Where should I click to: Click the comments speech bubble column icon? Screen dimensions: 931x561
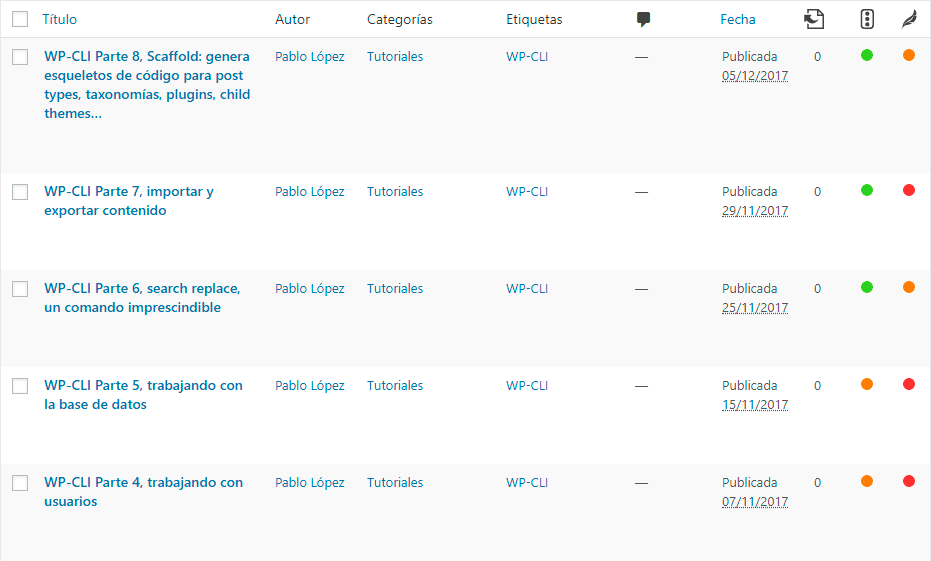click(x=643, y=20)
